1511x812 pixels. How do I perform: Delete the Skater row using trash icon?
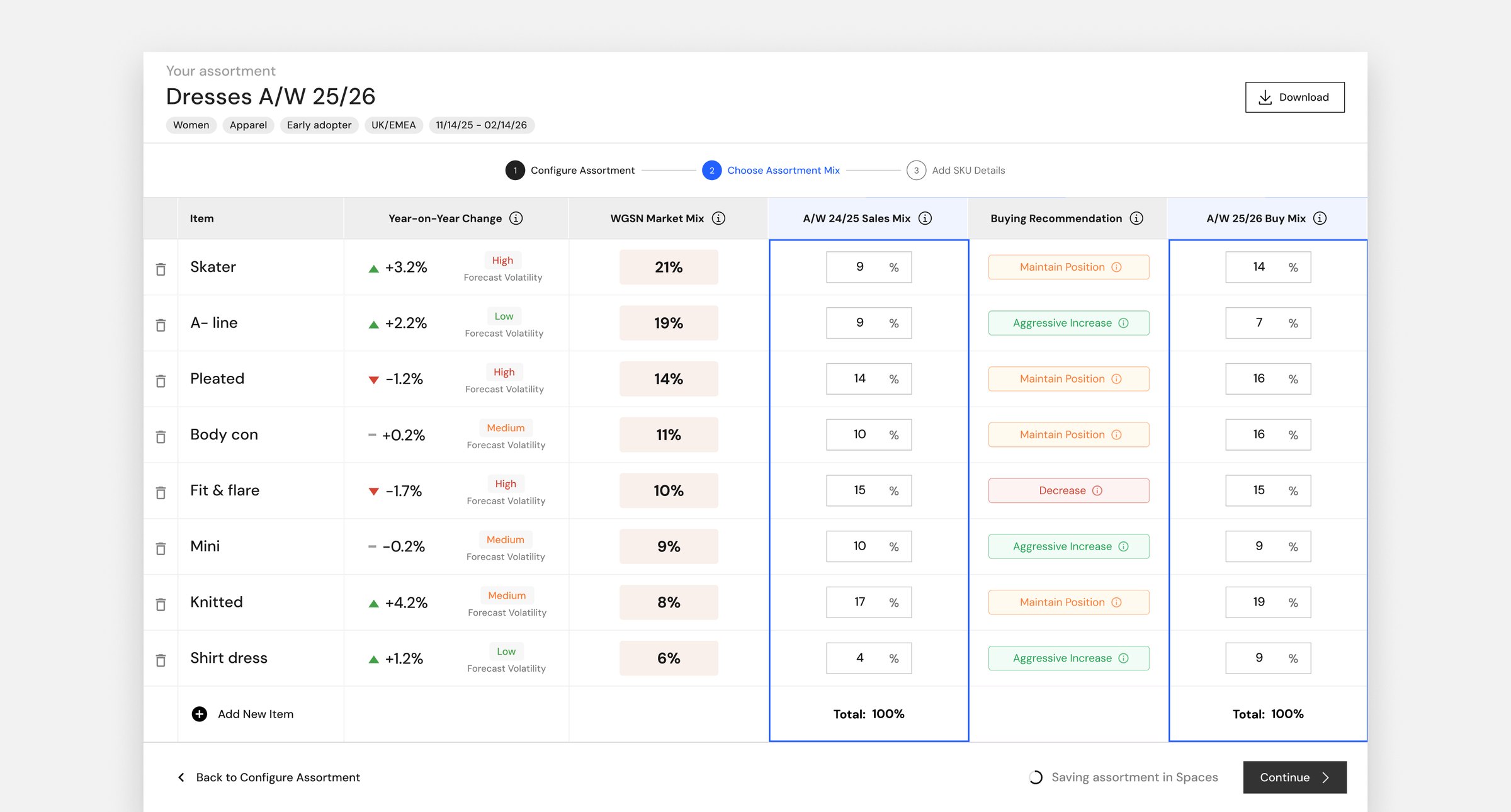(161, 269)
